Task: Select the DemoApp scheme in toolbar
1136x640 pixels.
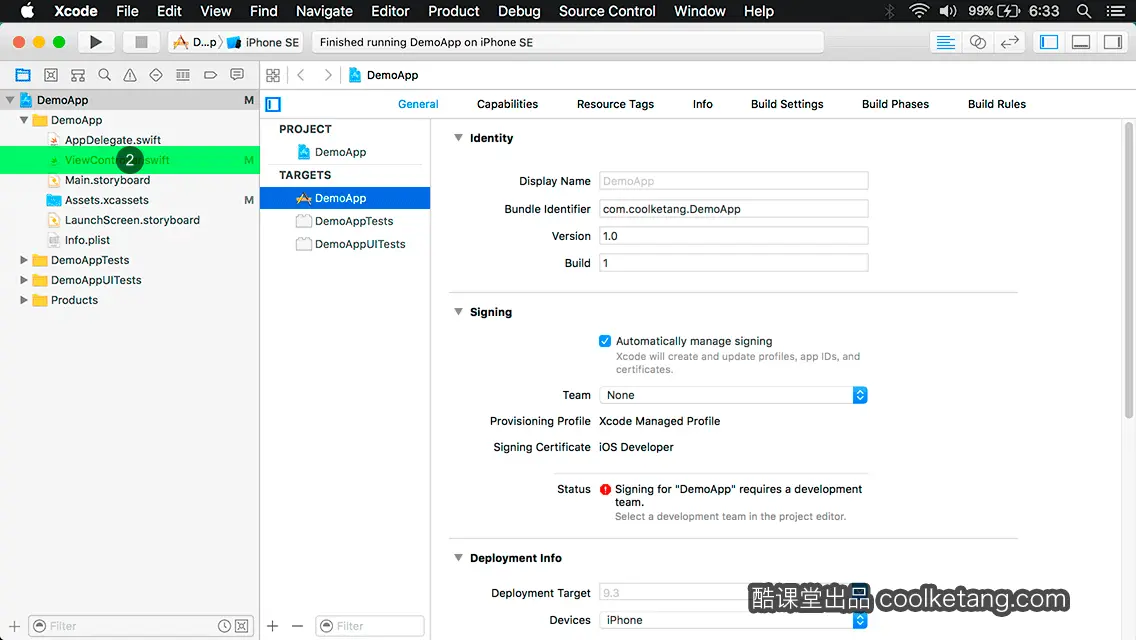Action: [x=195, y=42]
